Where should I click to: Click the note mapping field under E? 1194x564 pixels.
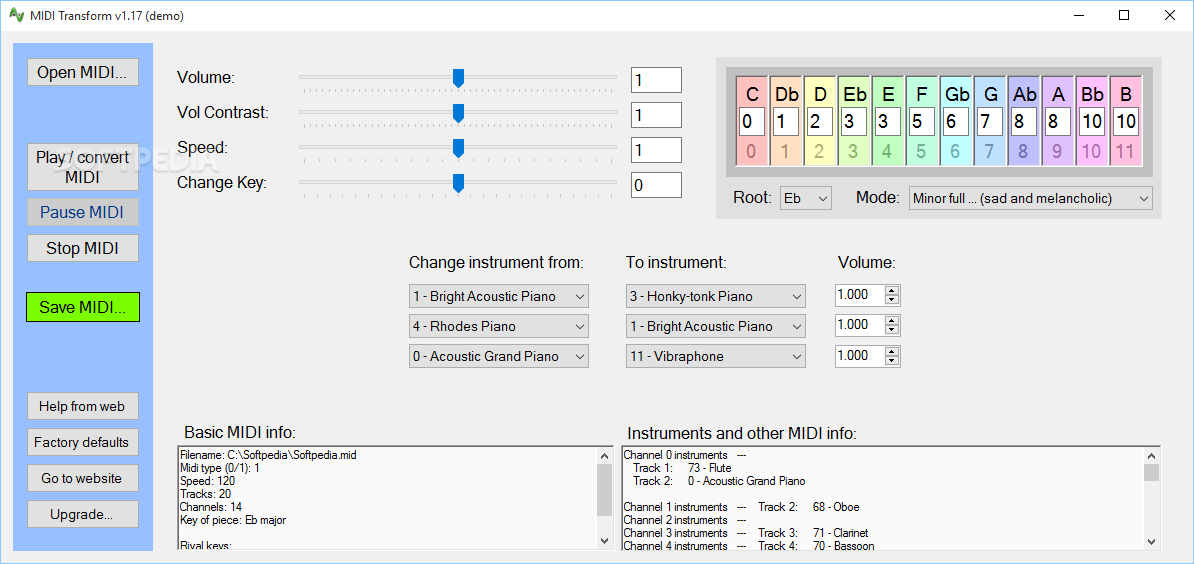pos(888,121)
